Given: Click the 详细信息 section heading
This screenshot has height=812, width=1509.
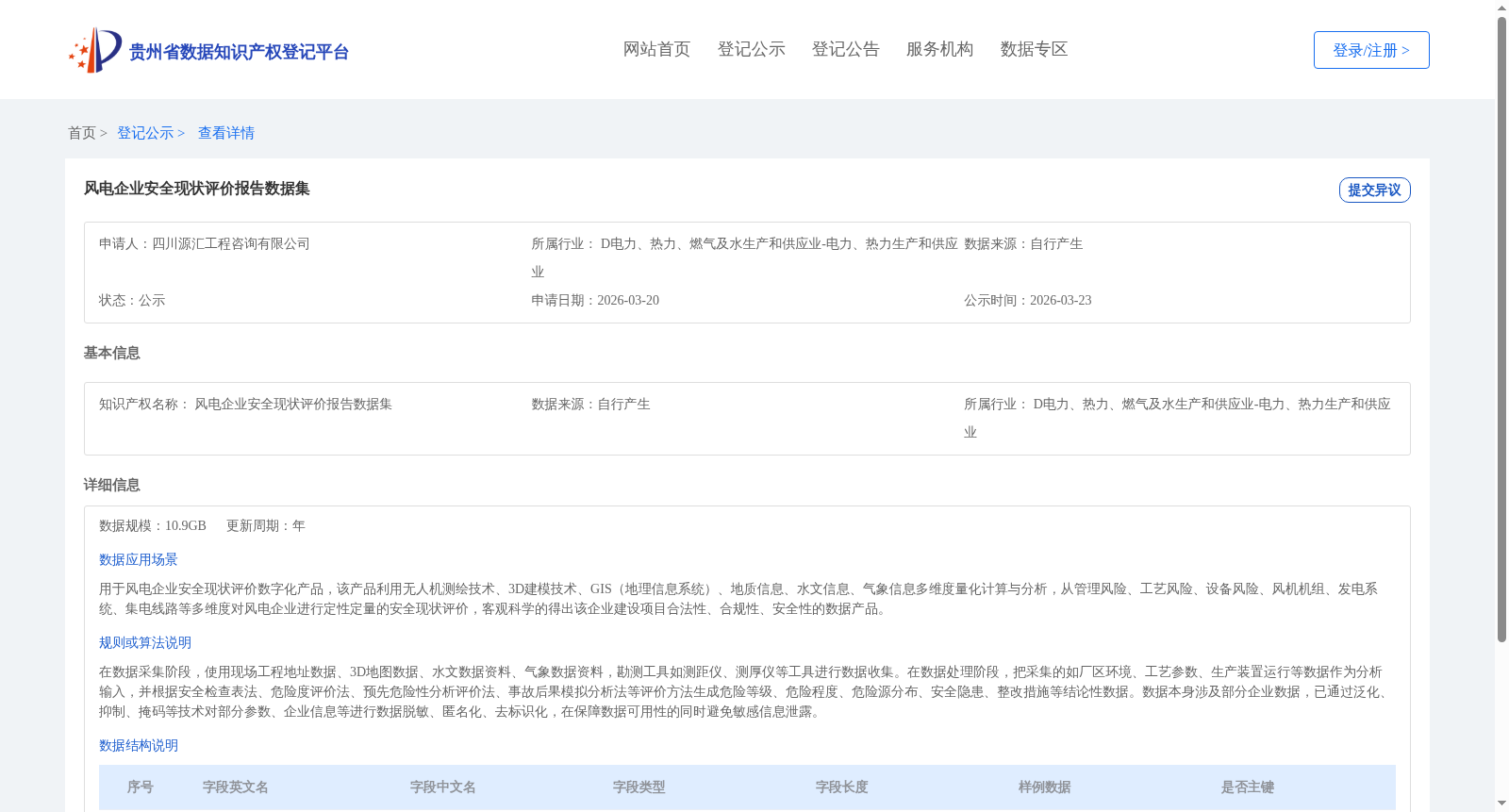Looking at the screenshot, I should click(112, 485).
